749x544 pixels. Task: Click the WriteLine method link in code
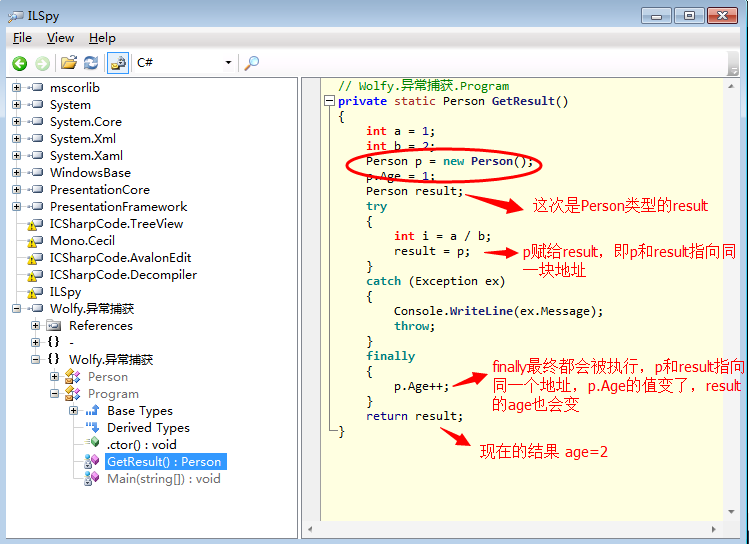coord(482,311)
